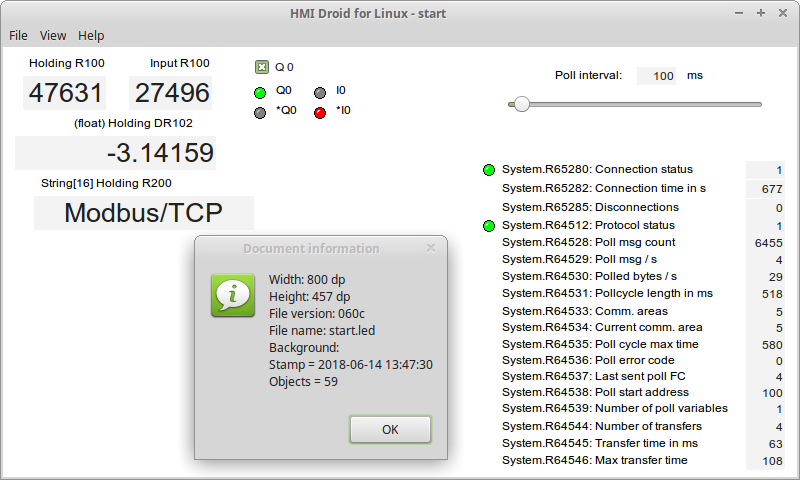
Task: Click 'File name: start.led' in dialog
Action: point(322,331)
